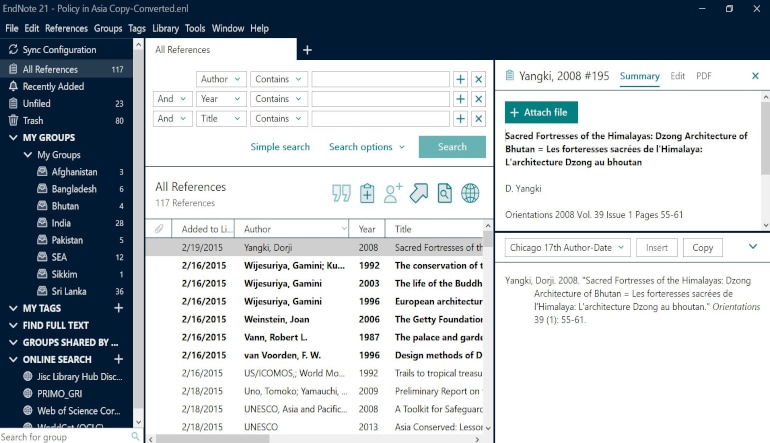
Task: Open the Title field dropdown
Action: (221, 119)
